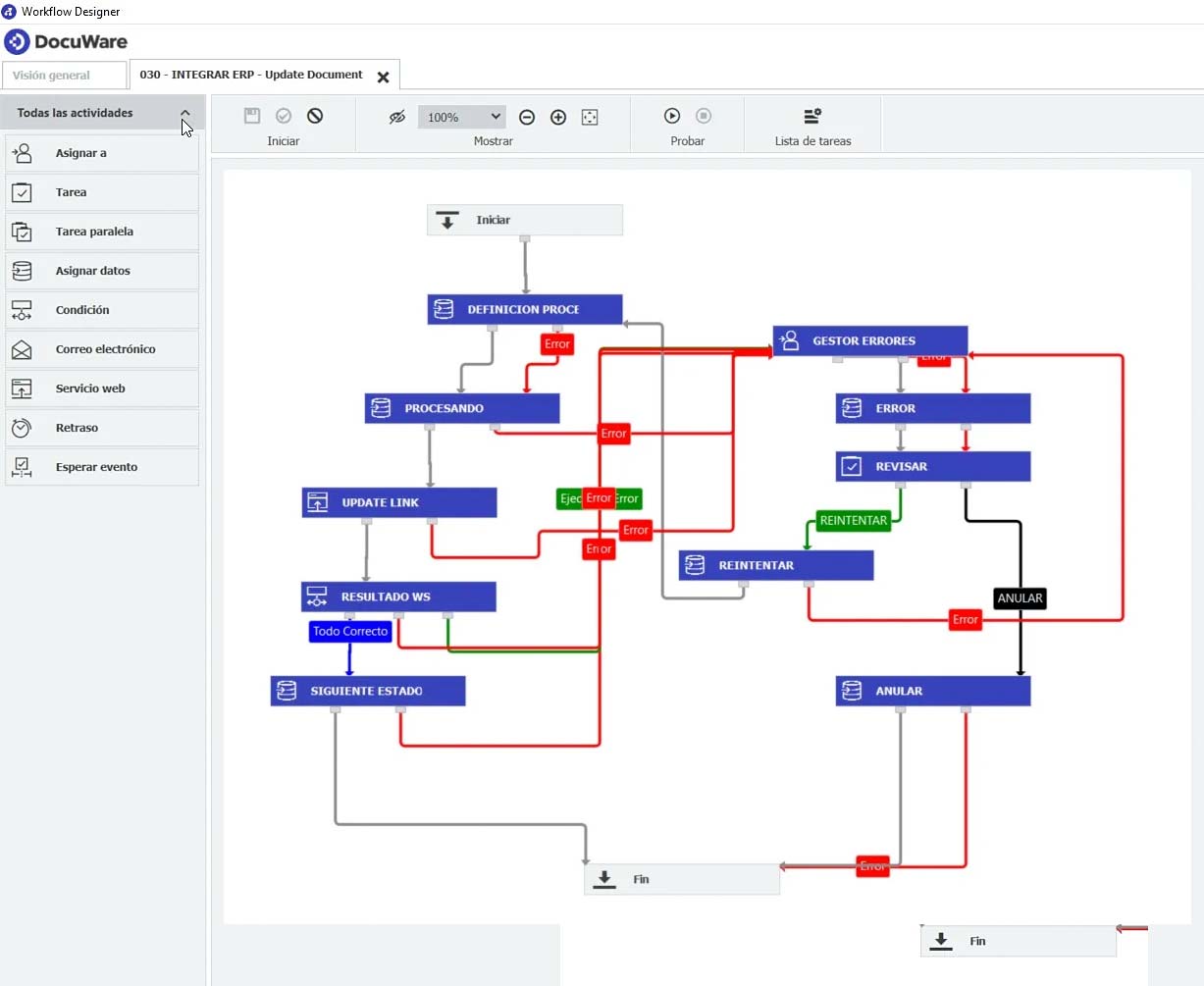Image resolution: width=1204 pixels, height=986 pixels.
Task: Click the validate checkmark under Iniciar
Action: coord(284,116)
